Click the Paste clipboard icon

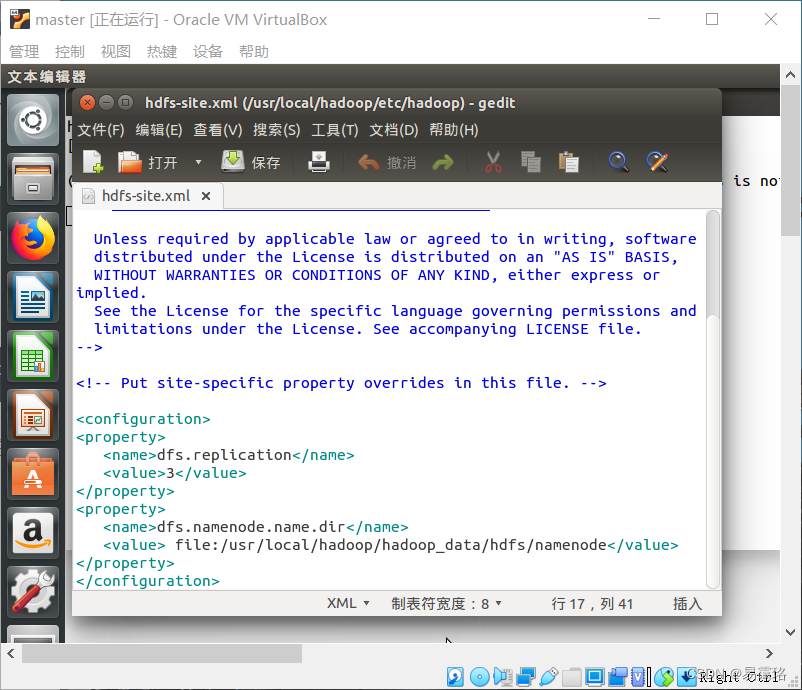[568, 162]
